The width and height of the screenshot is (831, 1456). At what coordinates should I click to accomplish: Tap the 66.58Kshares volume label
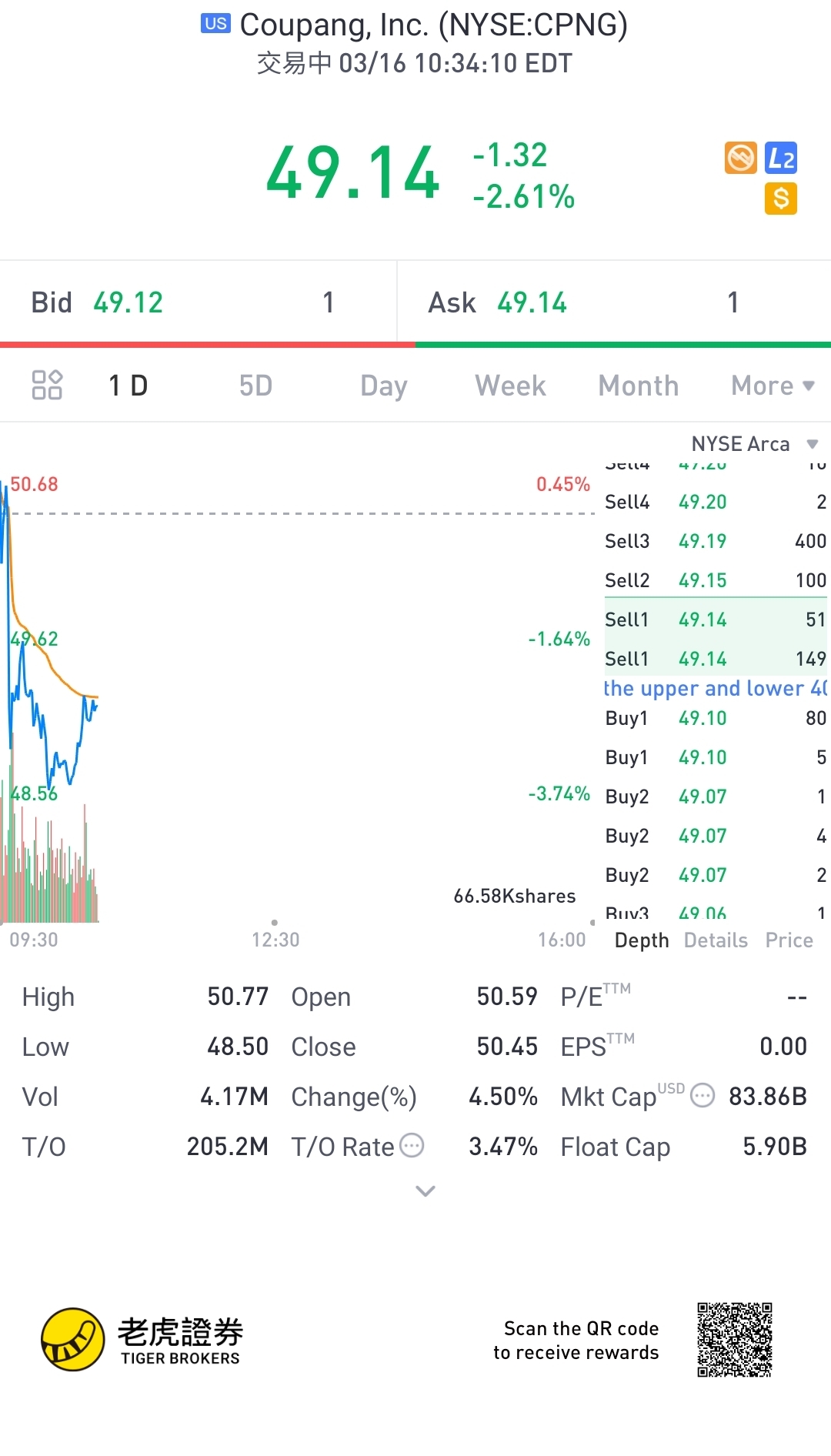click(515, 896)
